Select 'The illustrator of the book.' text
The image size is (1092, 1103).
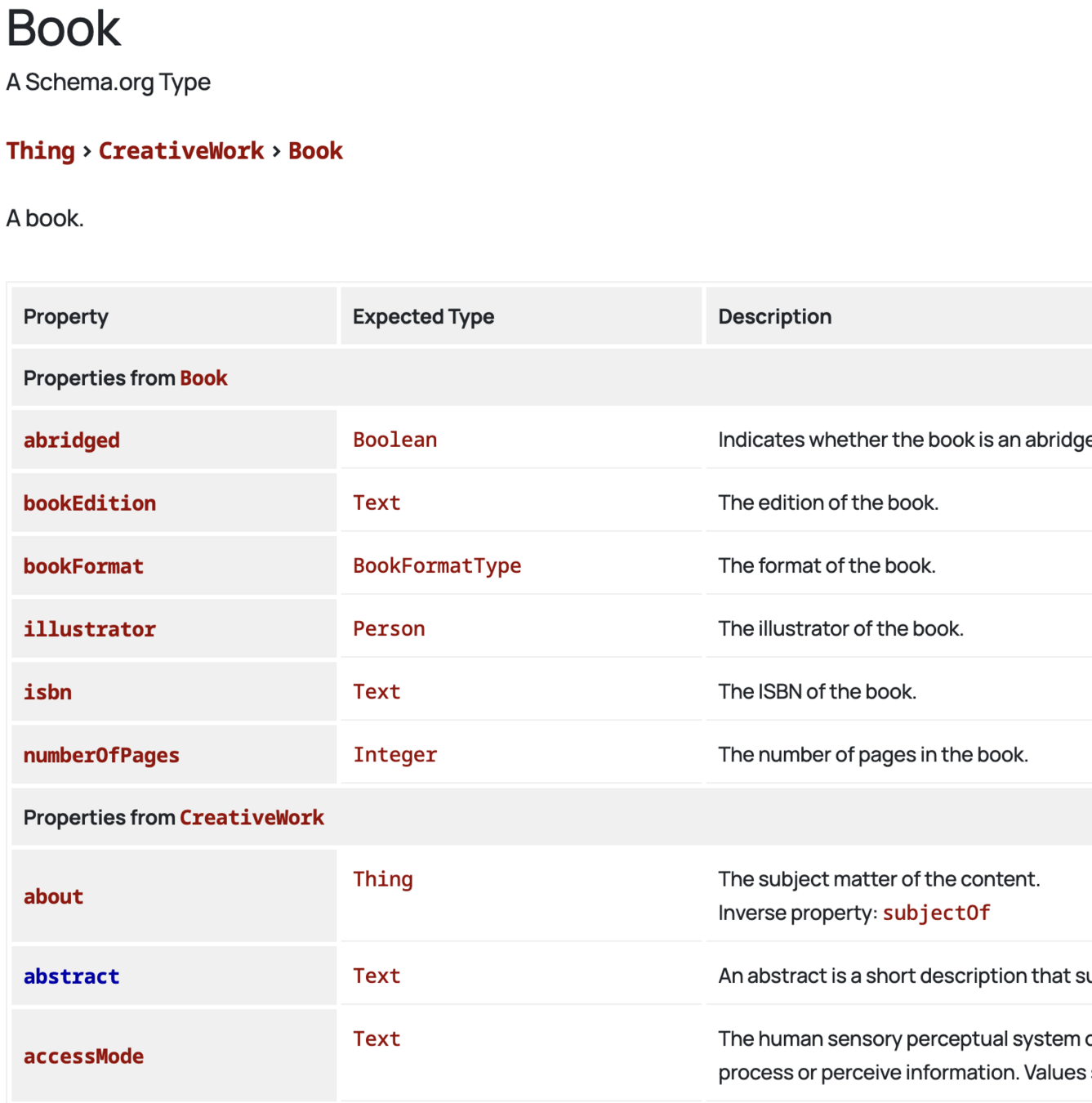point(841,628)
